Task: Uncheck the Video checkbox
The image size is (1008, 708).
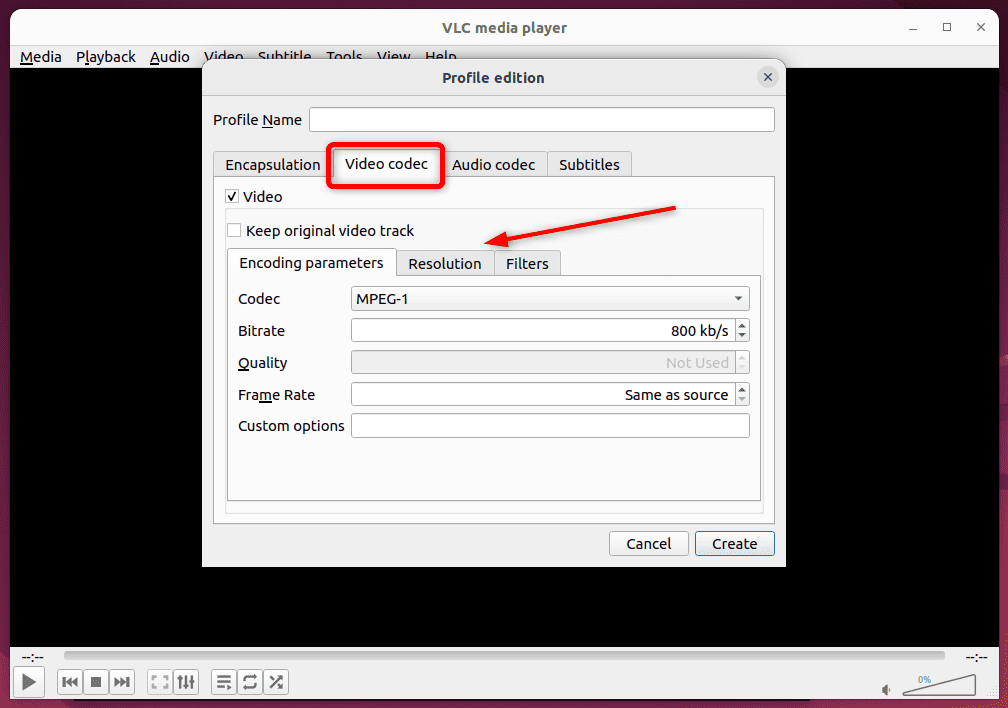Action: [x=232, y=196]
